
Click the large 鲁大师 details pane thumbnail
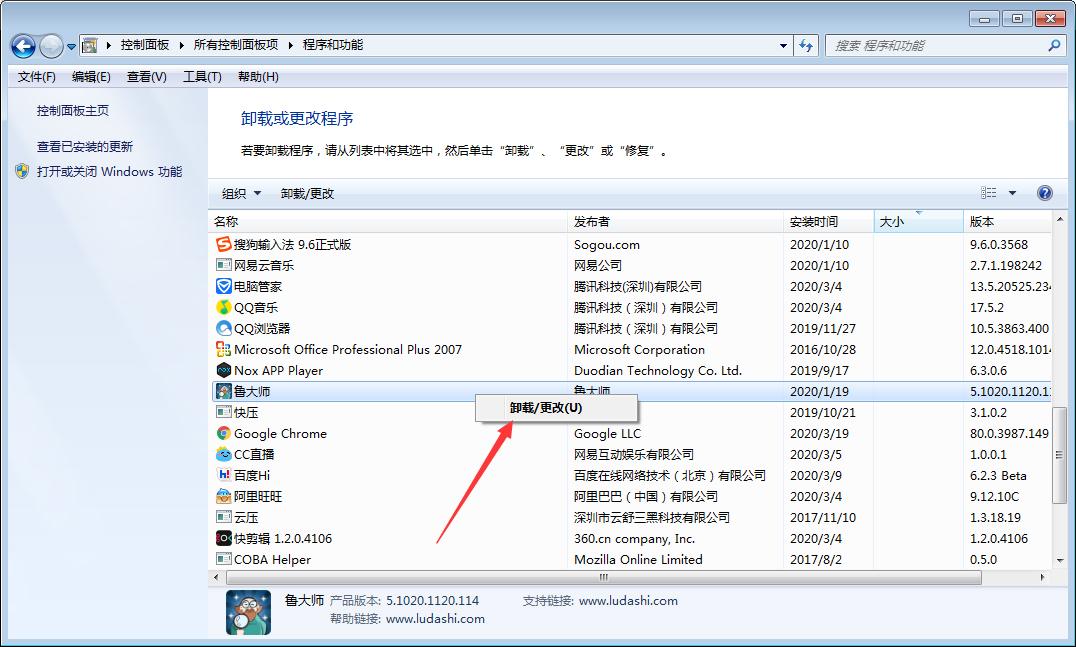248,612
